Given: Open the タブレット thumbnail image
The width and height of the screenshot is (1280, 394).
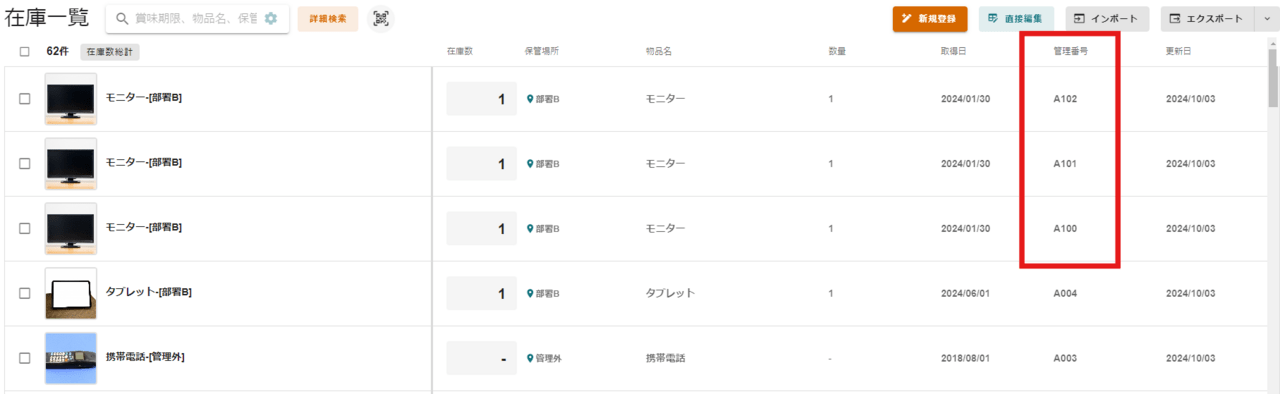Looking at the screenshot, I should [x=71, y=293].
